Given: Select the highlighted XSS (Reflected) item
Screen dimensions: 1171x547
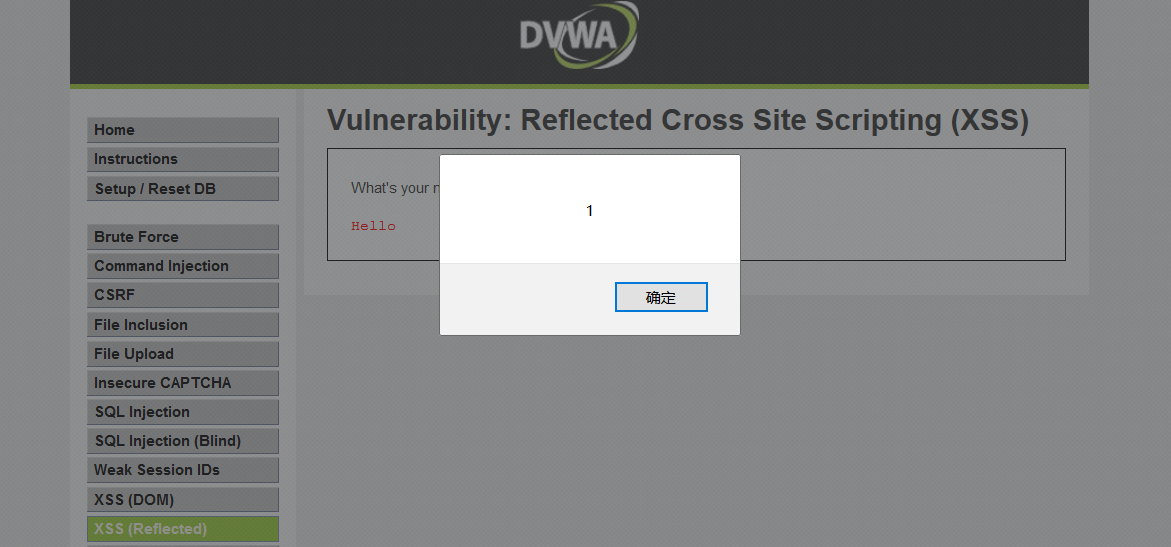Looking at the screenshot, I should (183, 529).
